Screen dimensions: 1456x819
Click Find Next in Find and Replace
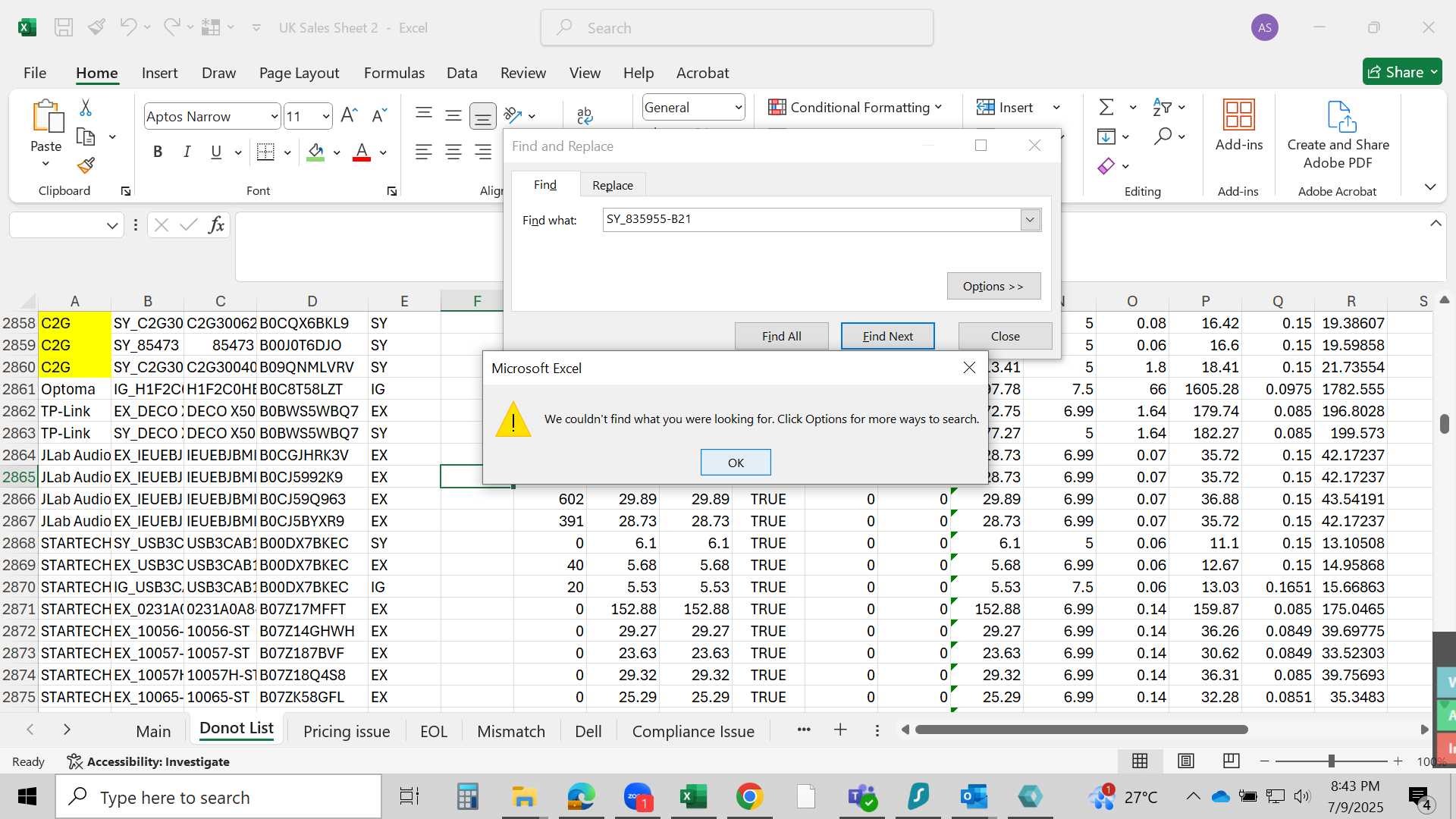[887, 336]
